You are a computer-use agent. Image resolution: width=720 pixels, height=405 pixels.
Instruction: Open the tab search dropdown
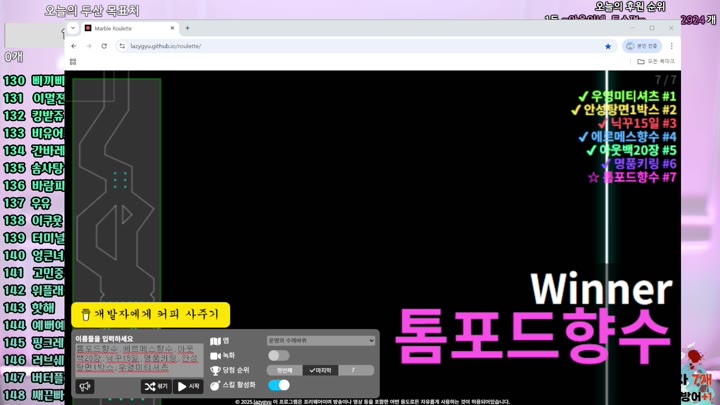[x=73, y=28]
